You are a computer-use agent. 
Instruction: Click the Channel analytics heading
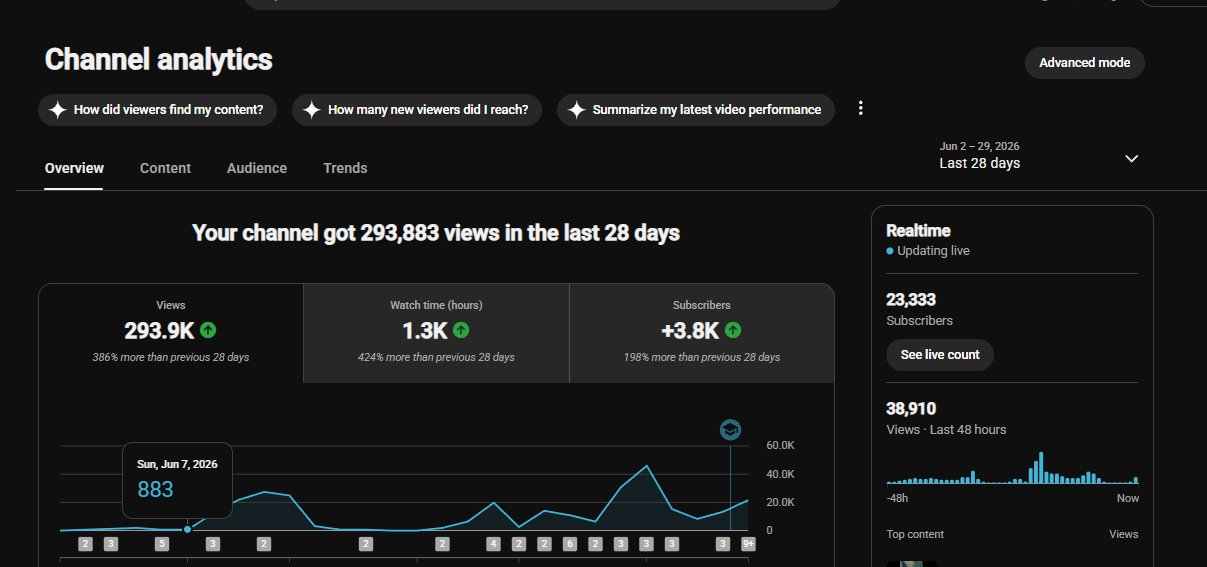point(159,59)
